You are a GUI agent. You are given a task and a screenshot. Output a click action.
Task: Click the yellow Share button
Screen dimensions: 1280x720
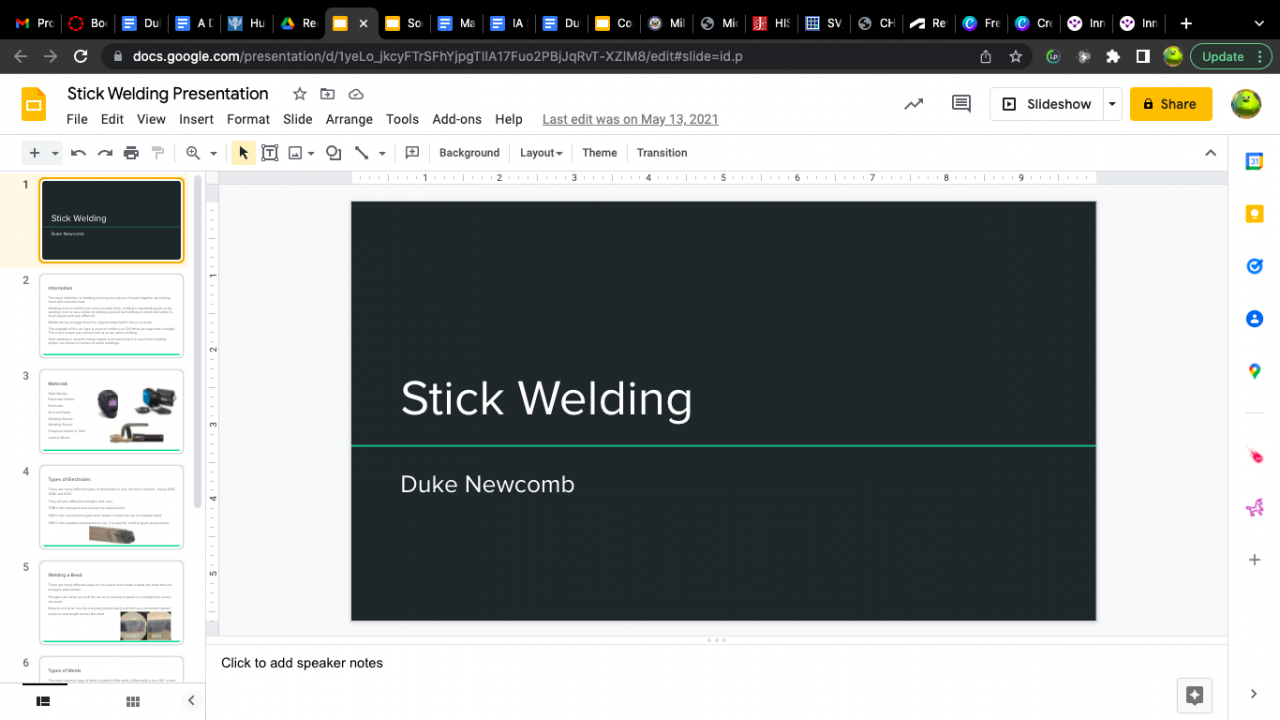click(x=1170, y=104)
